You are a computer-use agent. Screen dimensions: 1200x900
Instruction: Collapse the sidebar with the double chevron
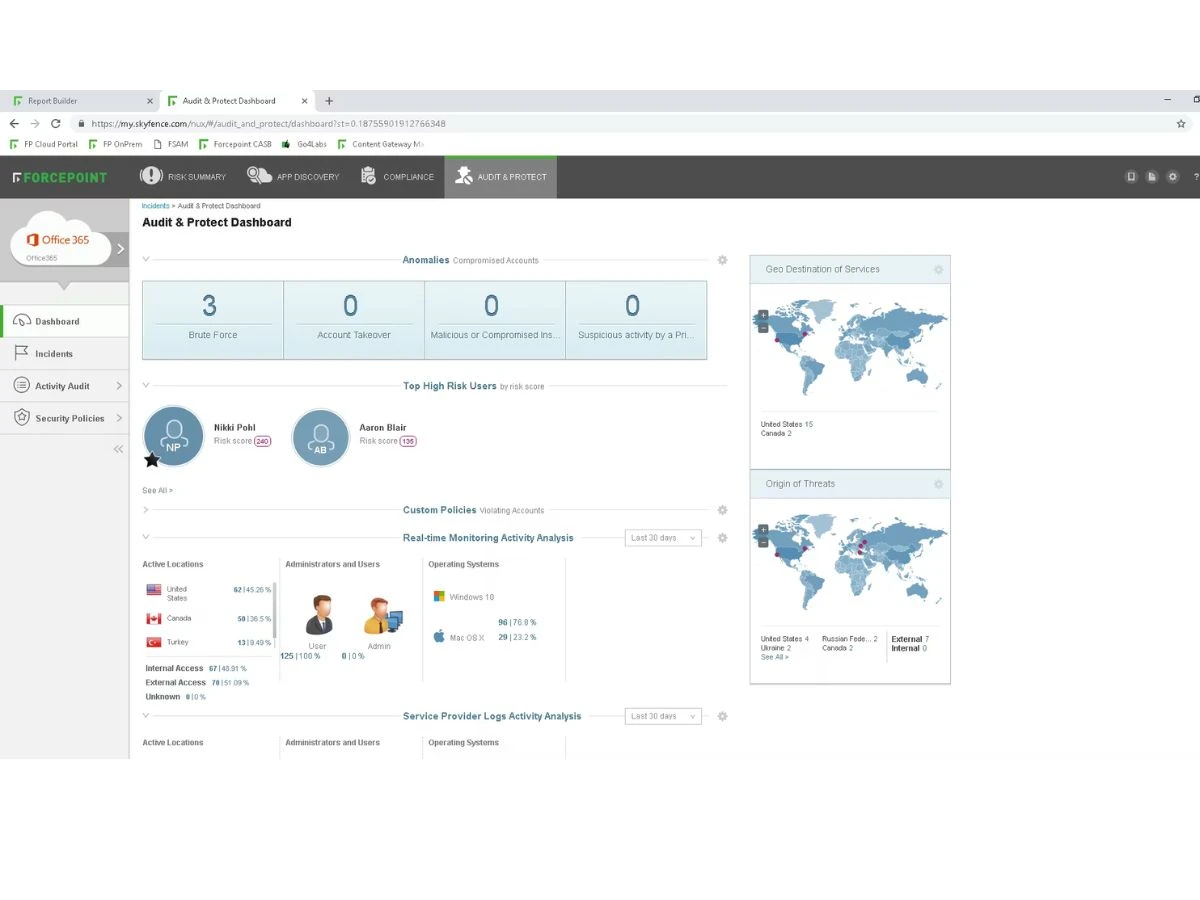(x=118, y=449)
